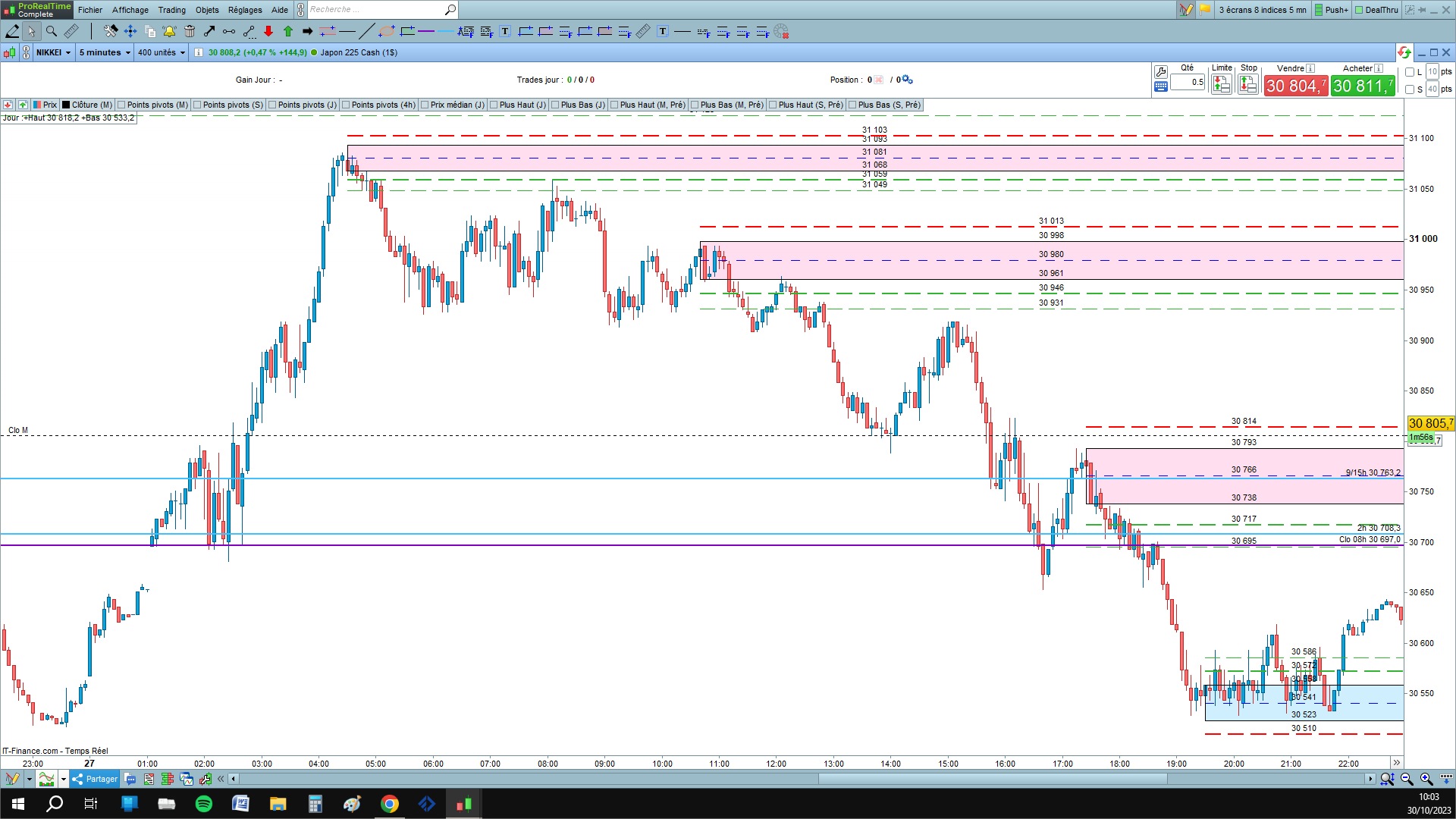Select the red down arrow tool
The height and width of the screenshot is (819, 1456).
268,31
